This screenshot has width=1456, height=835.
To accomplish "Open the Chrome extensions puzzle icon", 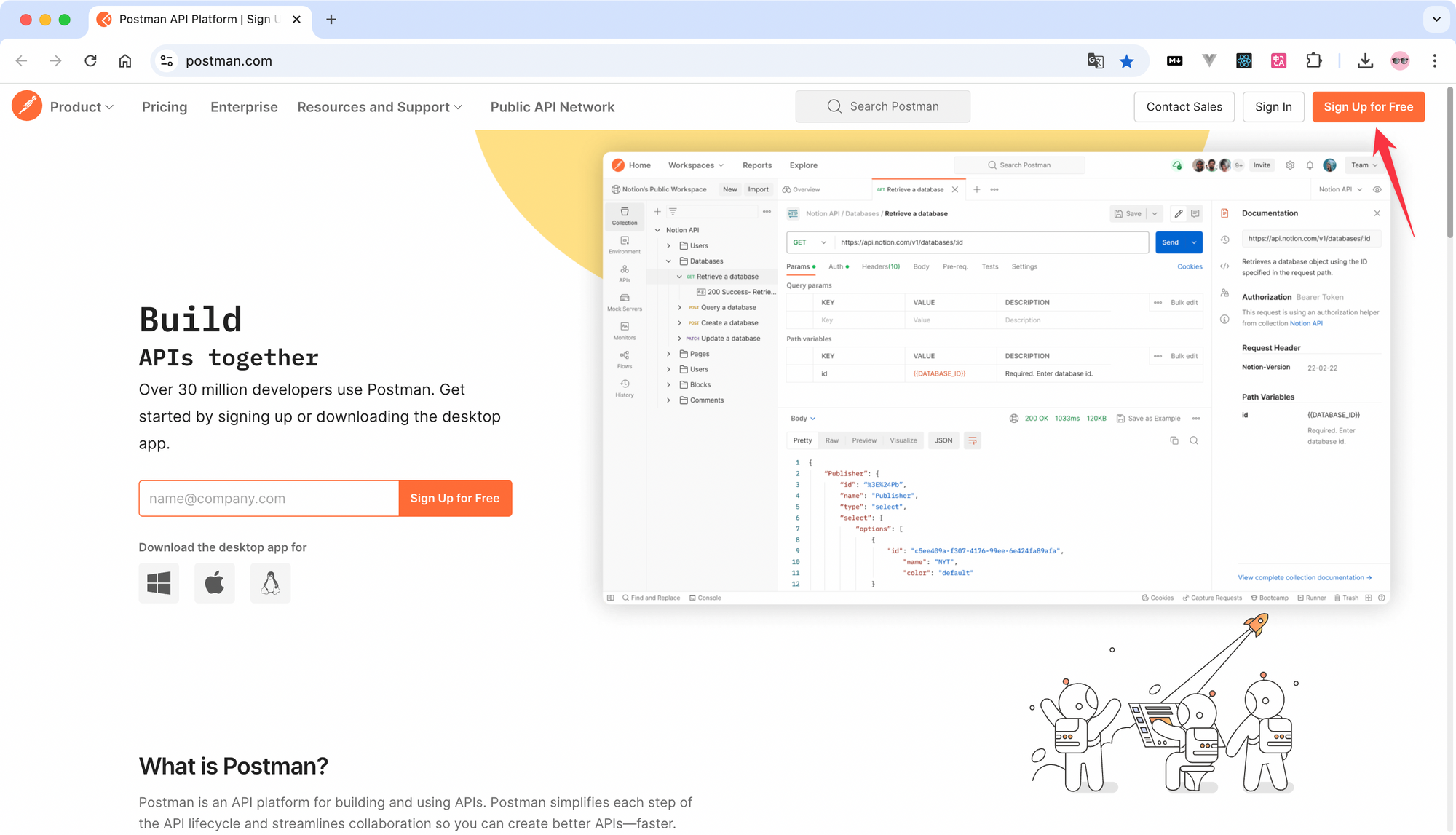I will [1314, 61].
